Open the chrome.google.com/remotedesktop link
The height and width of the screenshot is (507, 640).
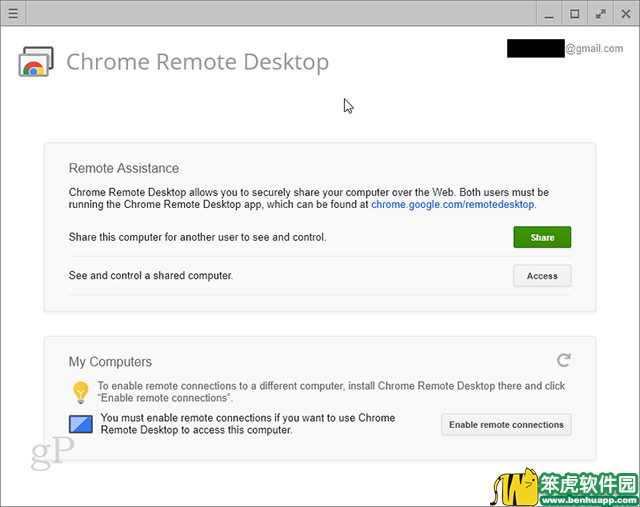coord(453,205)
